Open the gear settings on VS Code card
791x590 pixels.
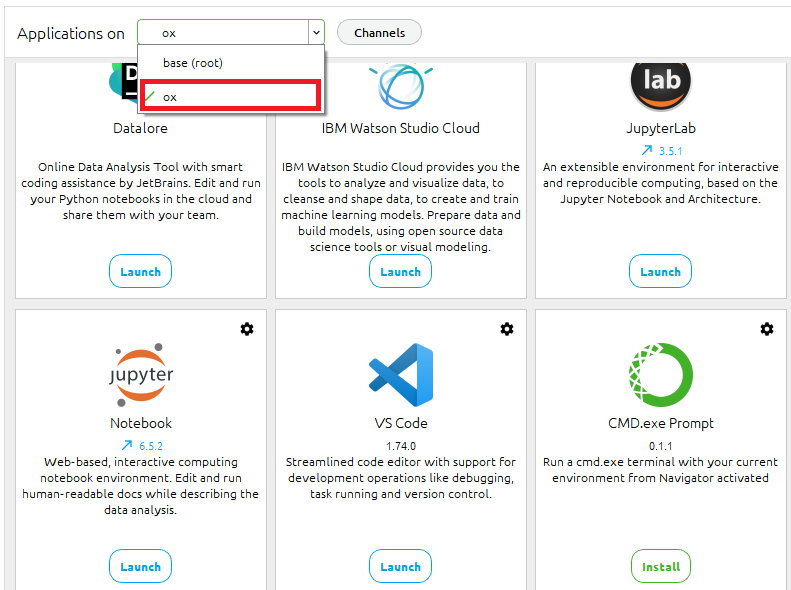(507, 329)
